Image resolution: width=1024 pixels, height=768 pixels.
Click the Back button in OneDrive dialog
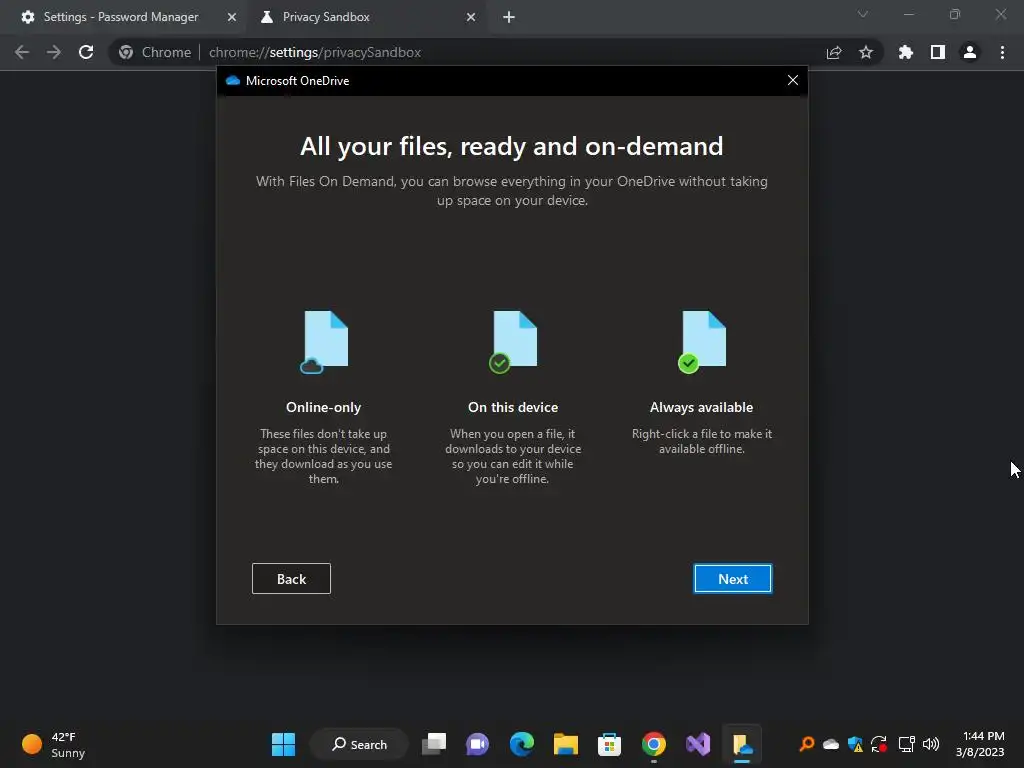coord(291,579)
